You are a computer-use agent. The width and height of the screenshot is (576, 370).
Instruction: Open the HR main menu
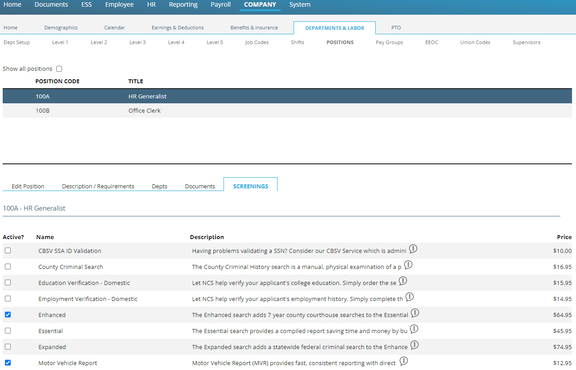point(151,5)
